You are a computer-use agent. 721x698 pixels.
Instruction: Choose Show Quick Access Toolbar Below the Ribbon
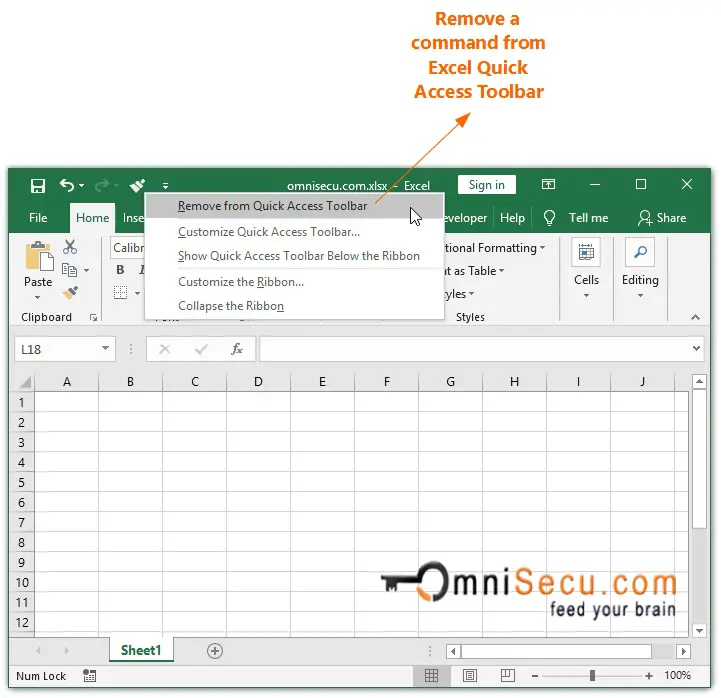pyautogui.click(x=294, y=256)
